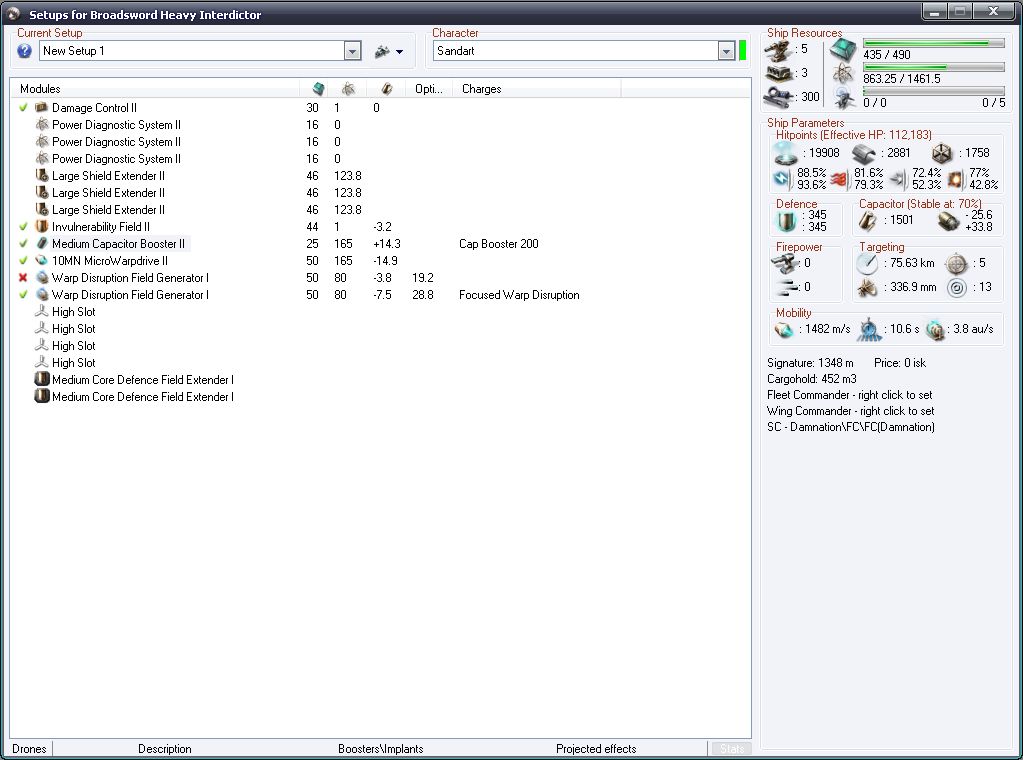This screenshot has width=1023, height=760.
Task: Click the targeting range icon beside 75.63 km
Action: click(x=867, y=264)
